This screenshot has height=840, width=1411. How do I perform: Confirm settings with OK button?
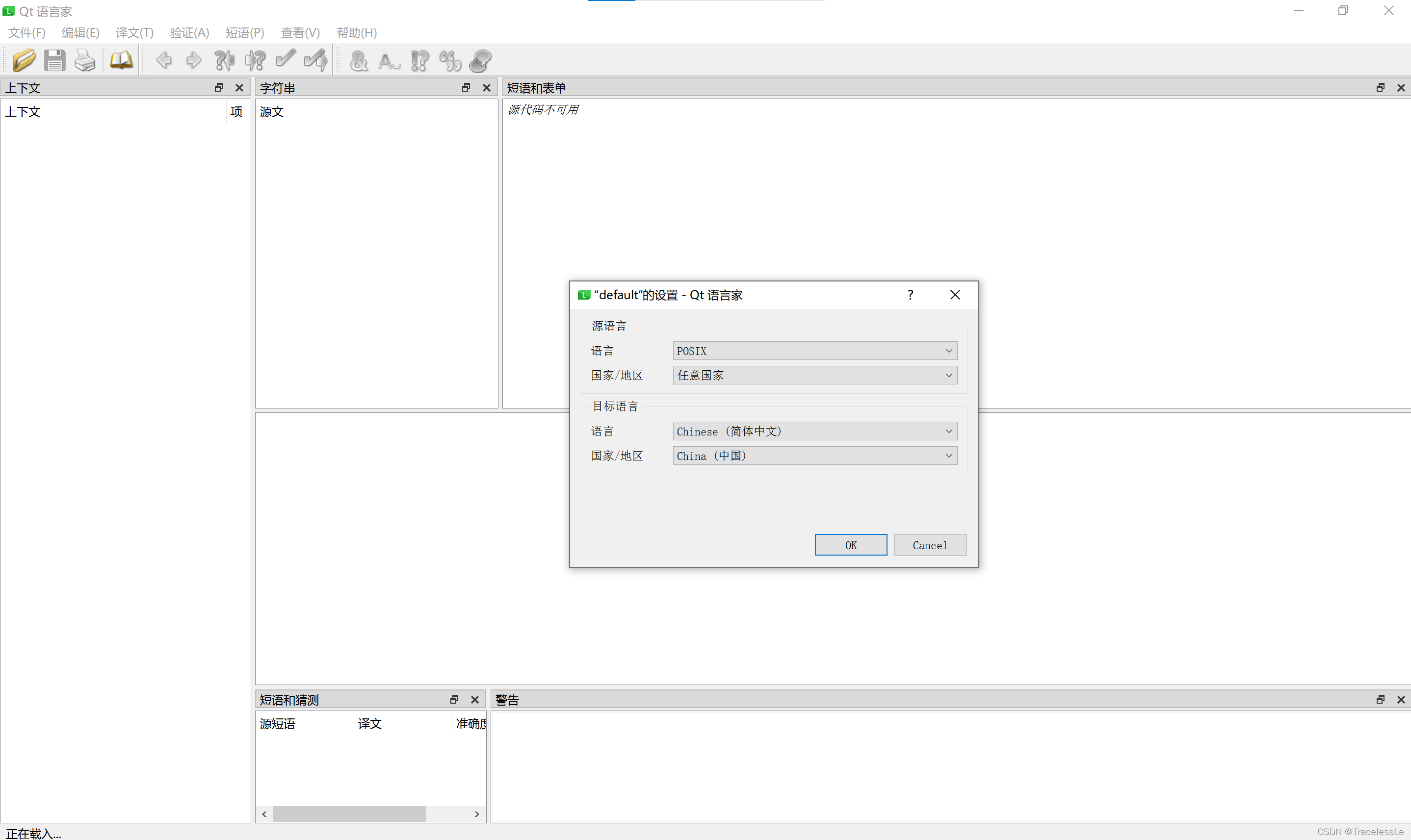point(850,545)
